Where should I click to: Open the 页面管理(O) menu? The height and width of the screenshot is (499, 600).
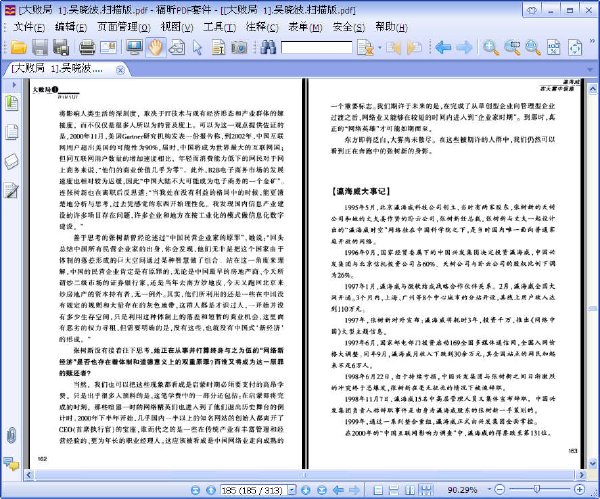(124, 27)
